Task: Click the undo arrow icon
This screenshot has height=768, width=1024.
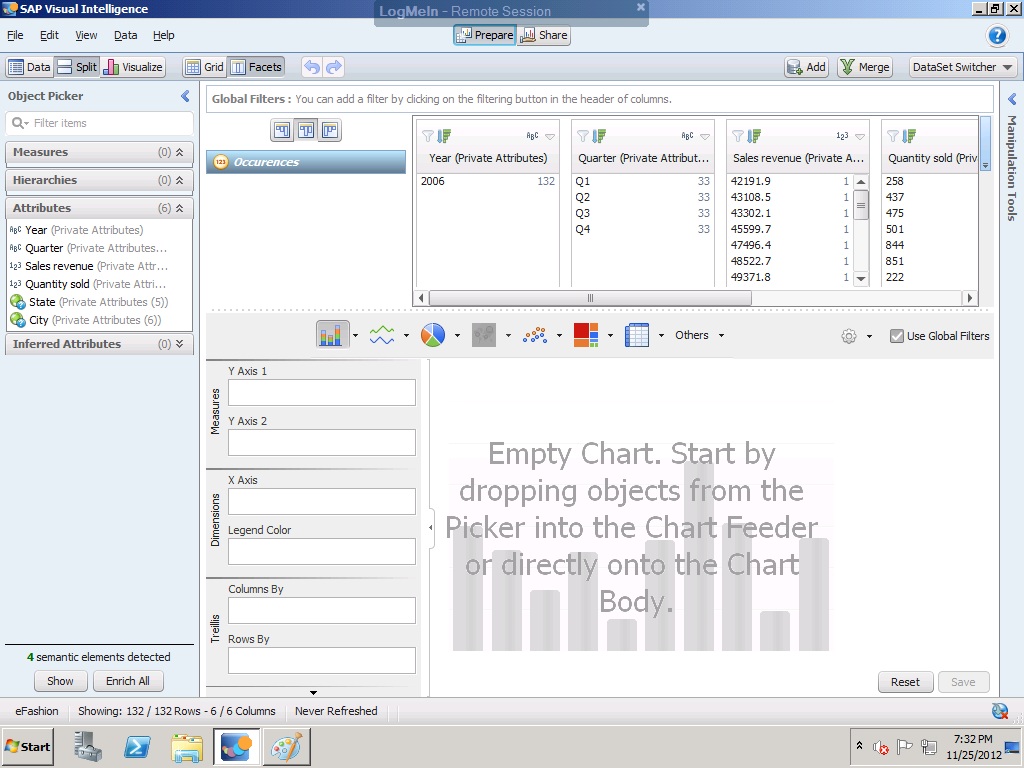Action: click(312, 67)
